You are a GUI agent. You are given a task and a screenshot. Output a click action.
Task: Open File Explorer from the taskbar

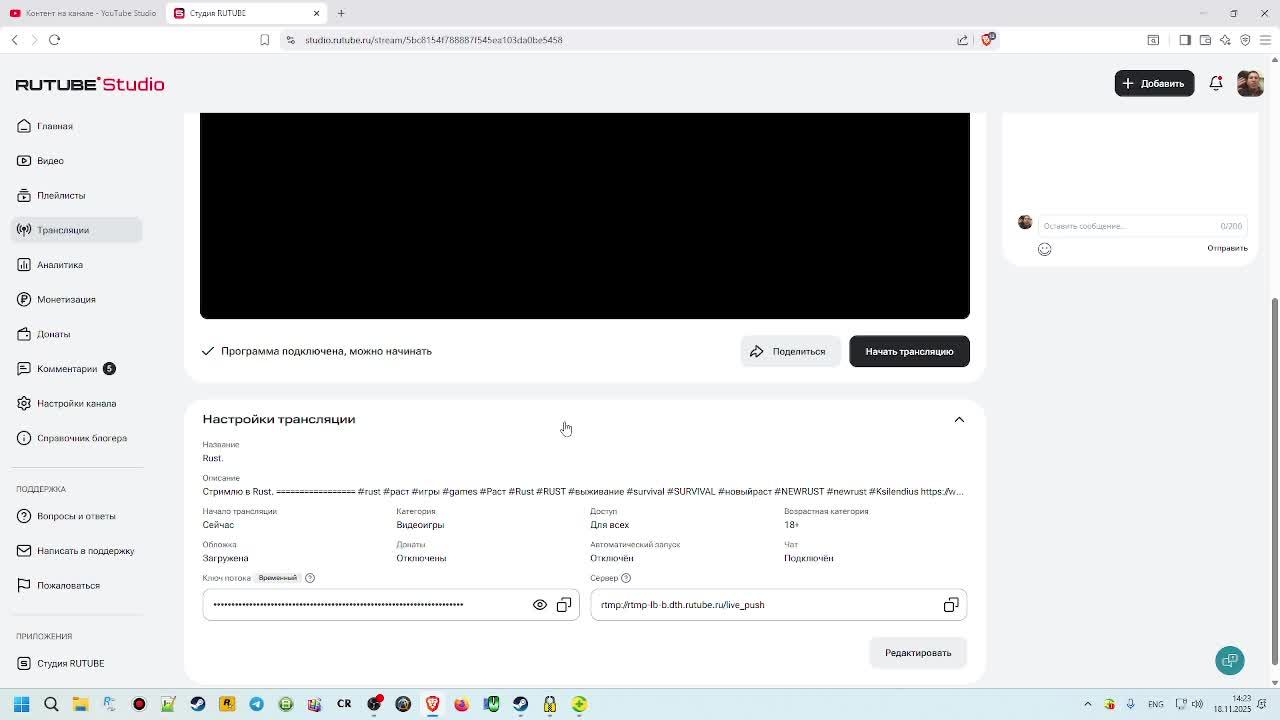(80, 704)
